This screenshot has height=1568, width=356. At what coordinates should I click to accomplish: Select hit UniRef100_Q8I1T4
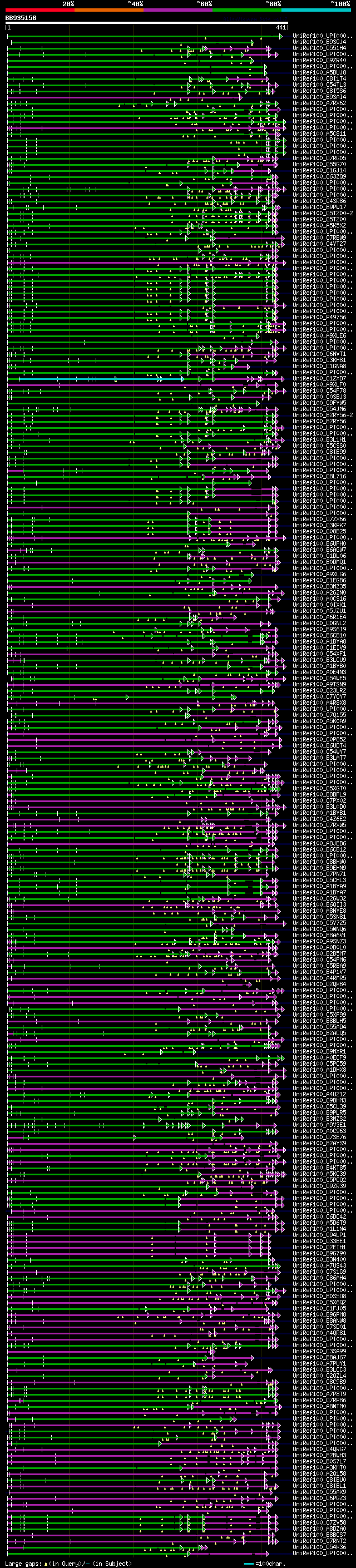point(319,78)
